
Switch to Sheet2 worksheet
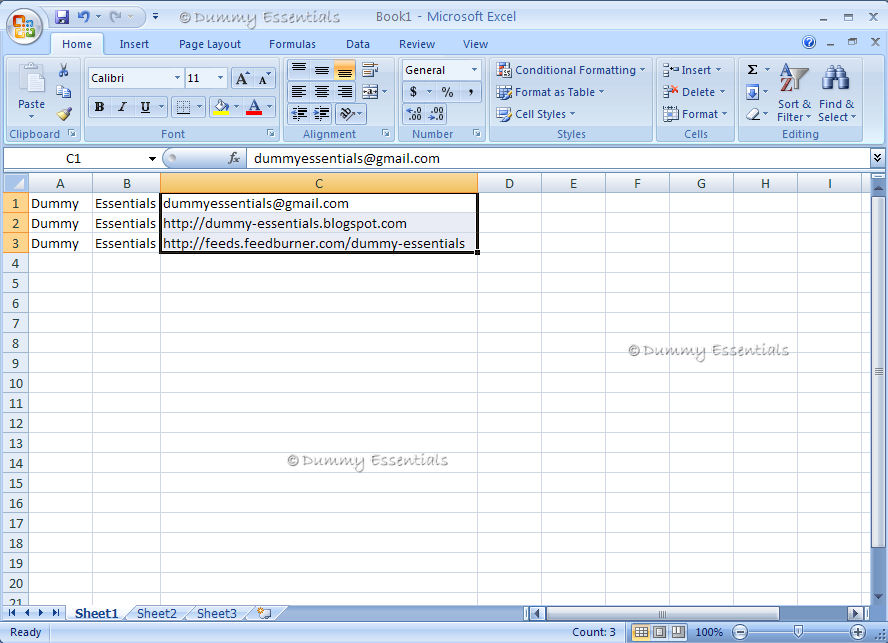pos(157,614)
